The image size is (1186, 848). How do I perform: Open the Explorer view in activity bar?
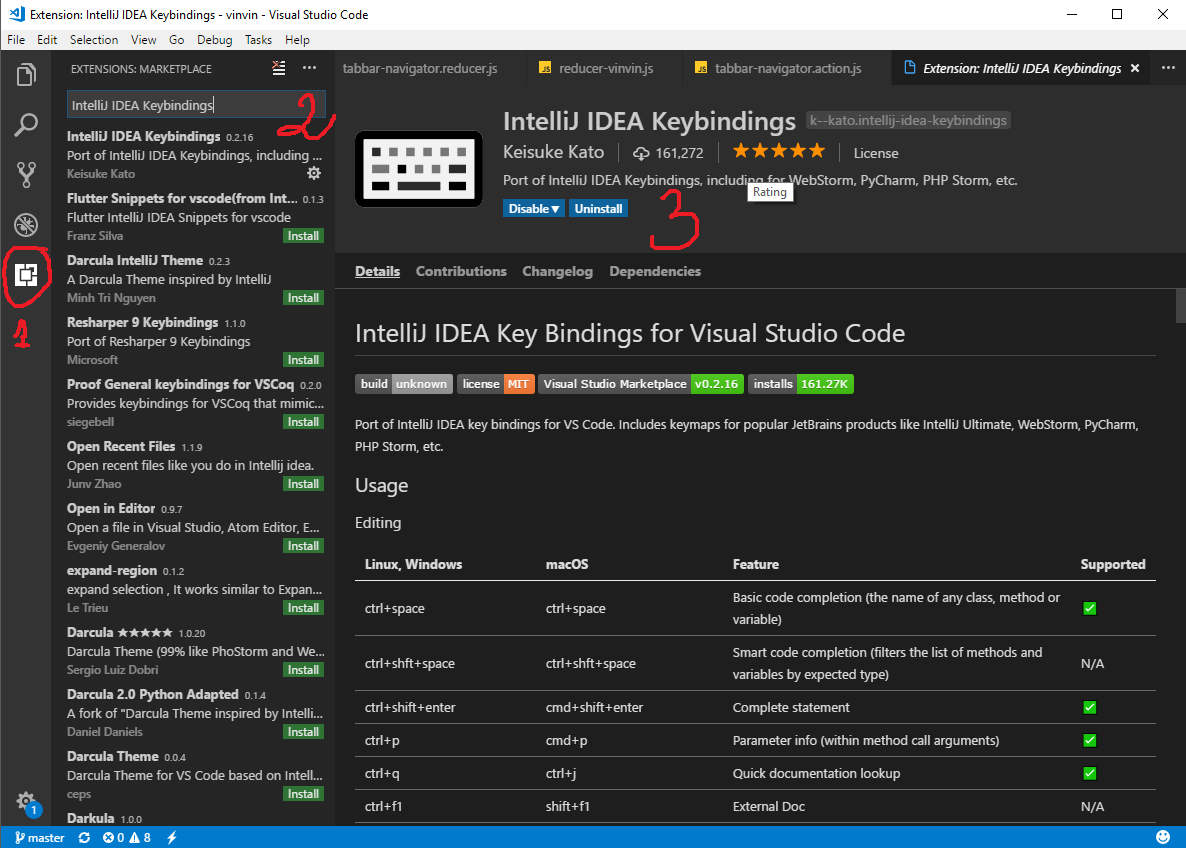[26, 75]
